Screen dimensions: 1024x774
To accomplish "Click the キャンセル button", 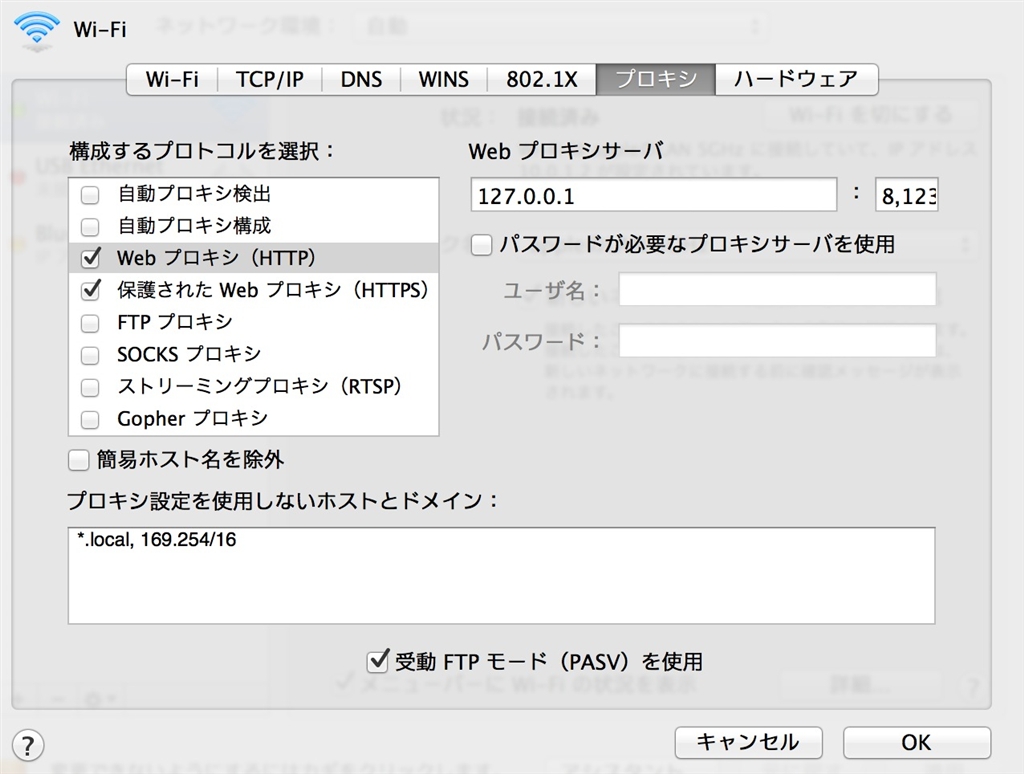I will (x=748, y=743).
